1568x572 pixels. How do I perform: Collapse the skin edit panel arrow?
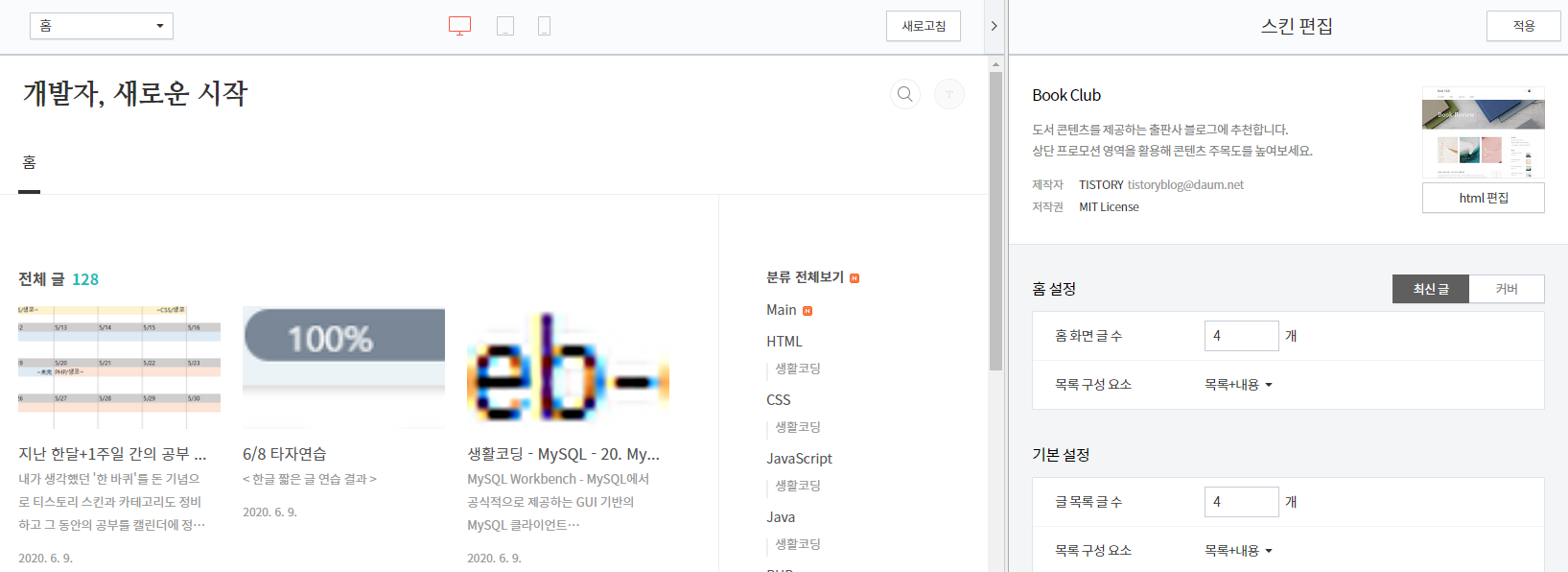tap(994, 26)
